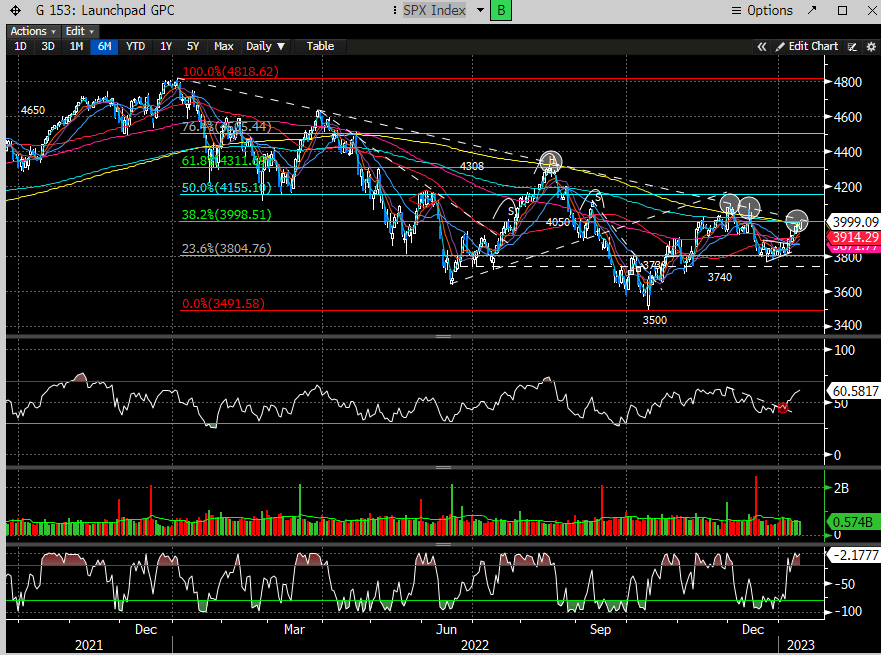Image resolution: width=881 pixels, height=655 pixels.
Task: Open the chart settings gear icon
Action: point(871,47)
